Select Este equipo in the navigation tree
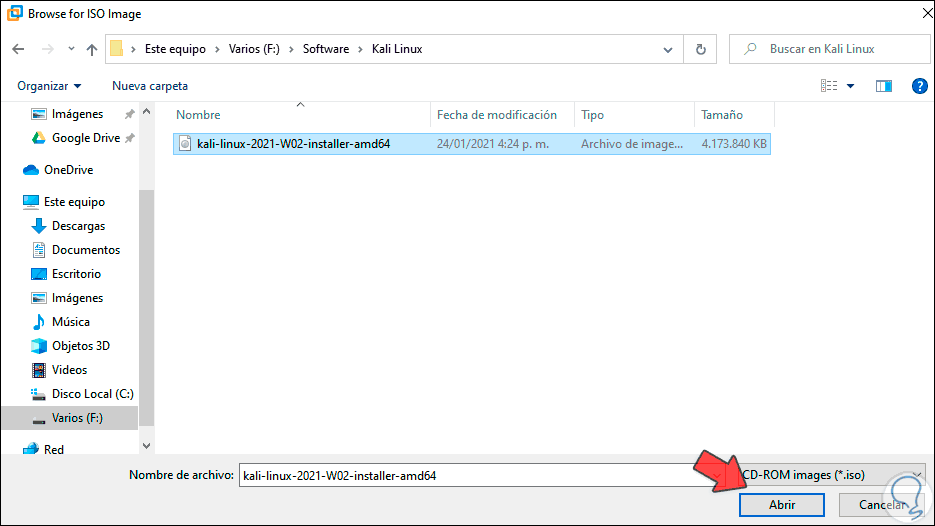 74,202
